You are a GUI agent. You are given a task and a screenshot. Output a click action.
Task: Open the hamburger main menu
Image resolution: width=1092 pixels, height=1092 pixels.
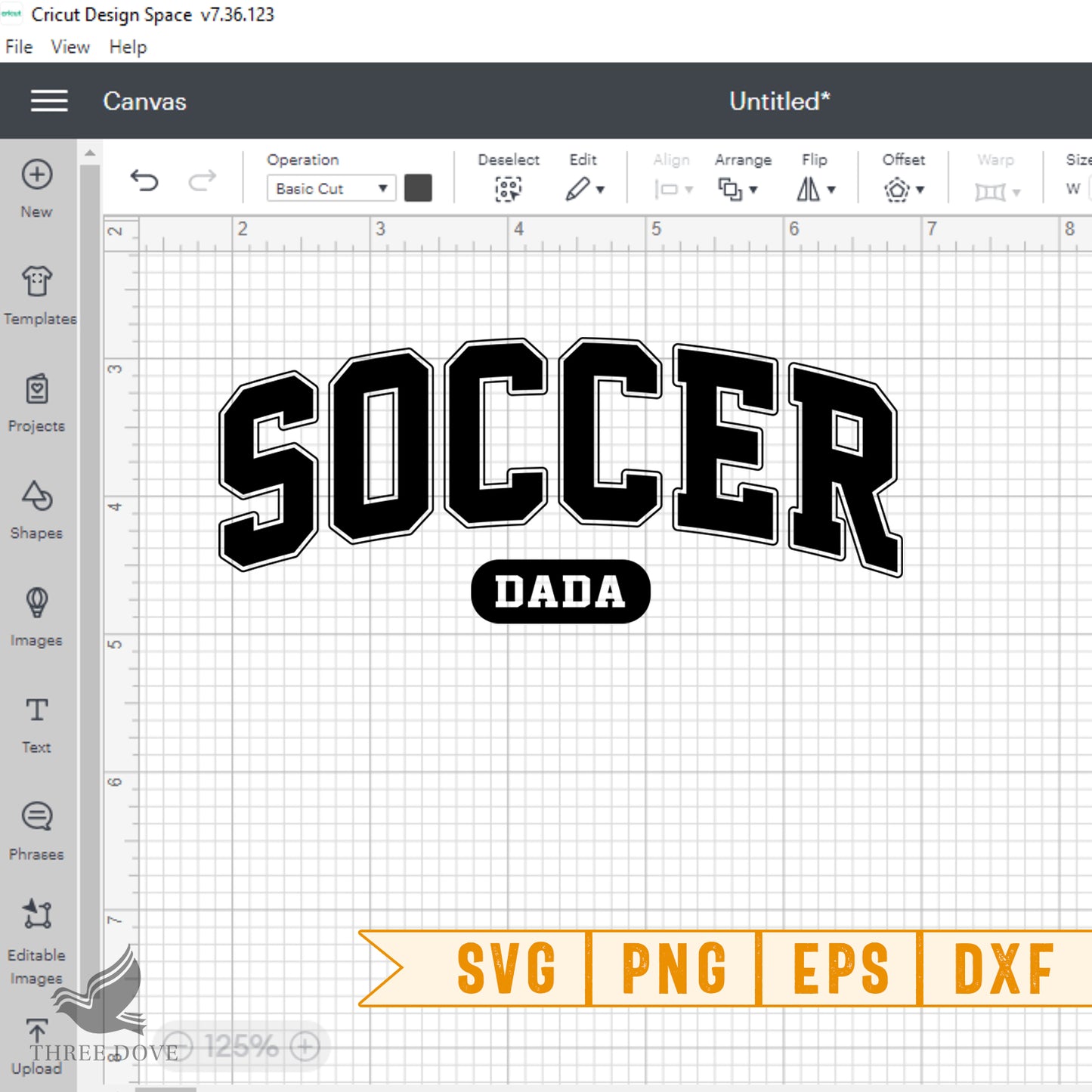(49, 101)
